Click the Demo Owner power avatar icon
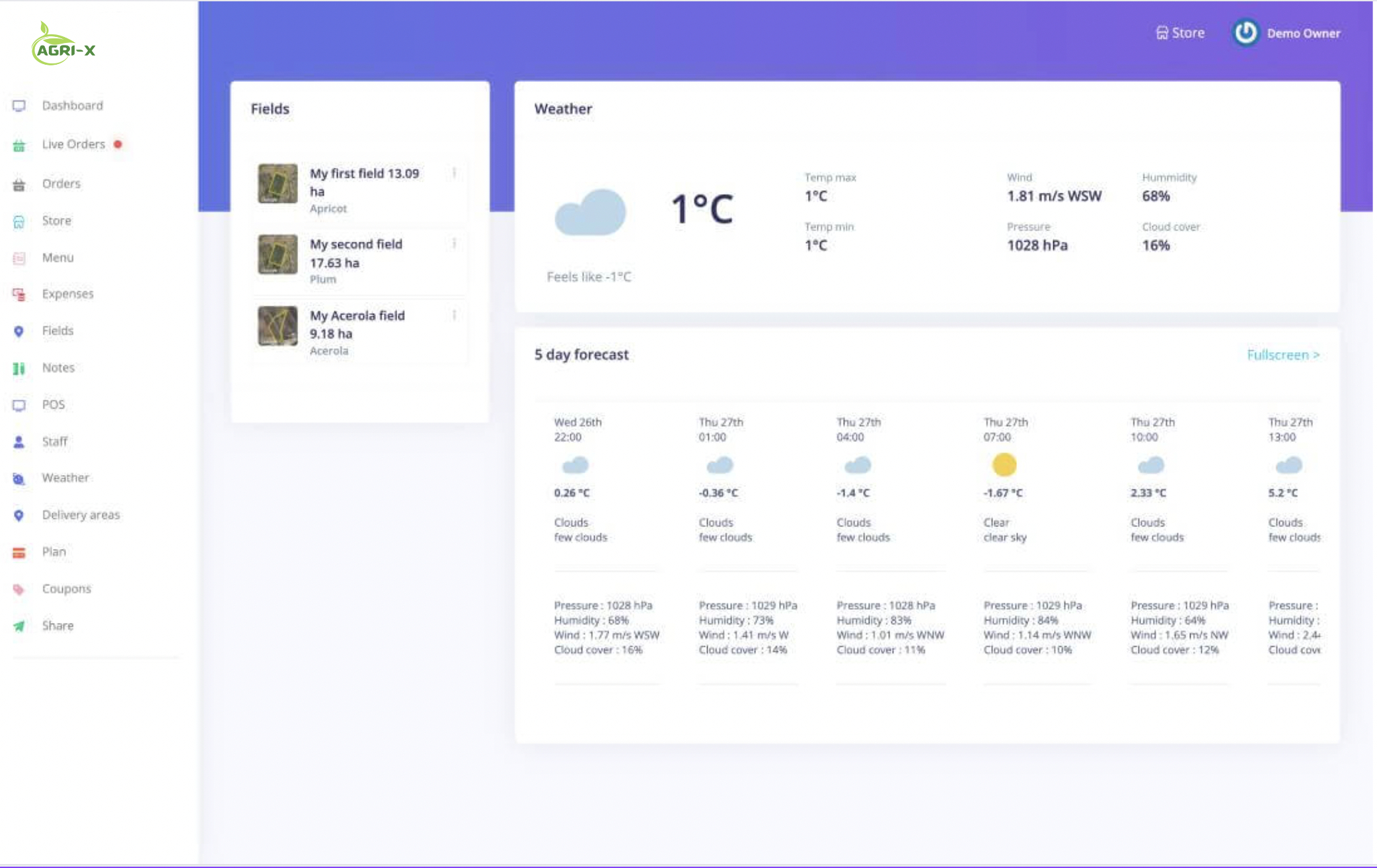Screen dimensions: 1377x868 click(x=1246, y=33)
